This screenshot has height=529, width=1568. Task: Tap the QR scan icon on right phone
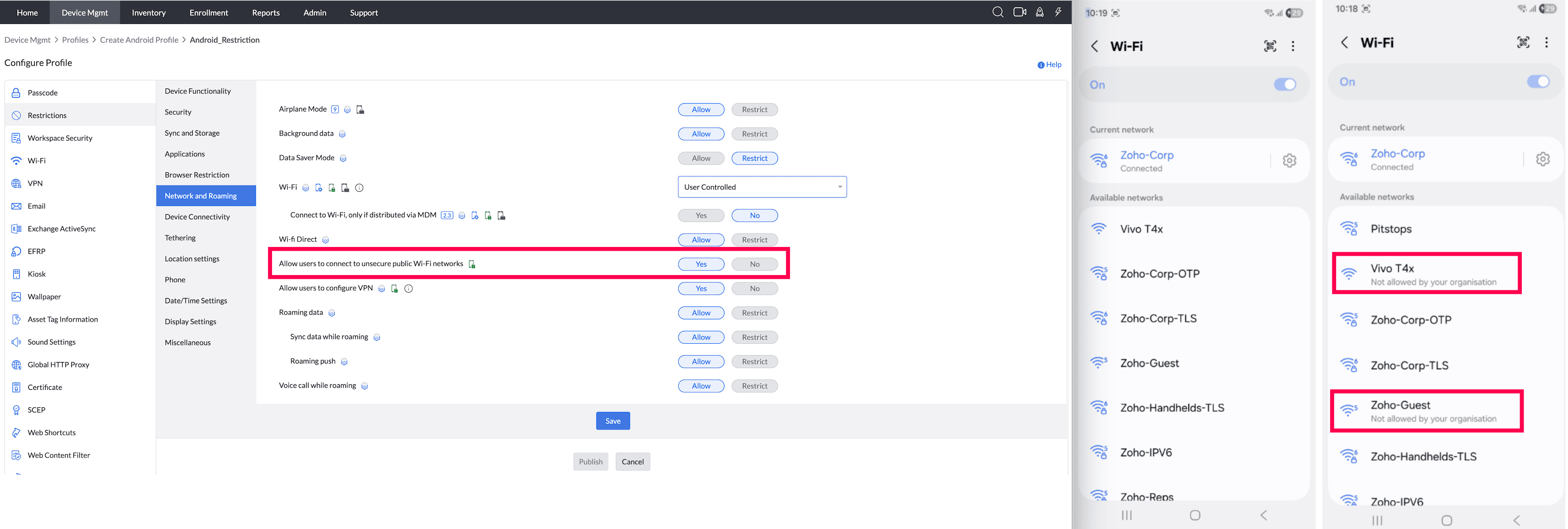[x=1522, y=42]
